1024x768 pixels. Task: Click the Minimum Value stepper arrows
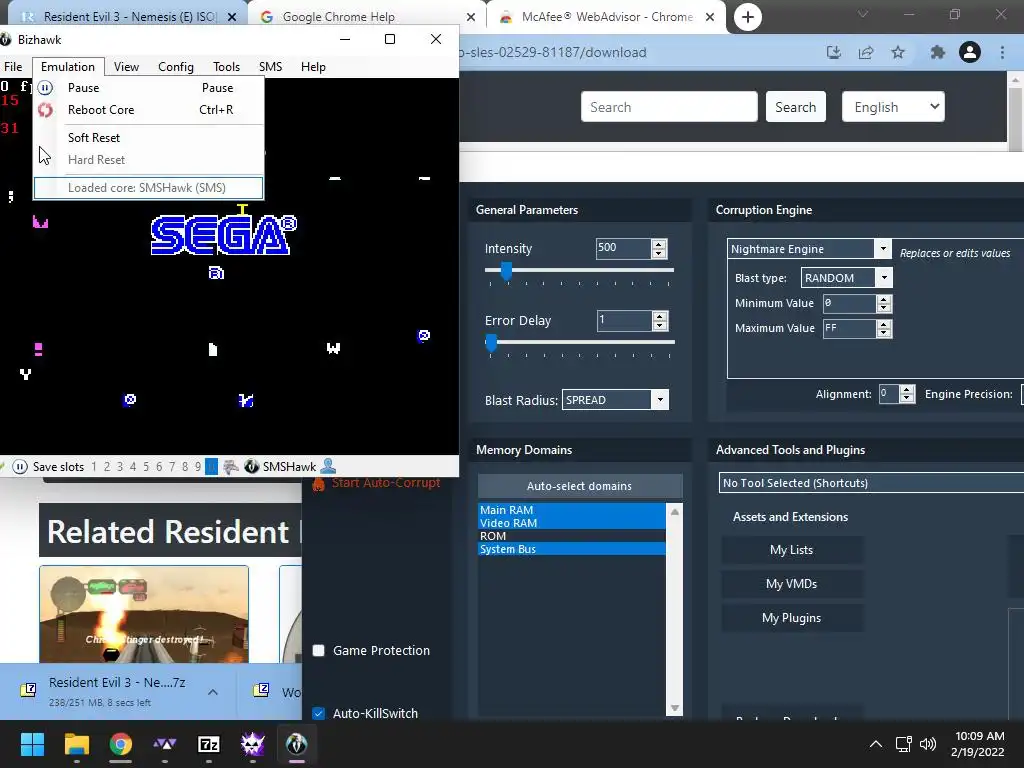pos(884,303)
